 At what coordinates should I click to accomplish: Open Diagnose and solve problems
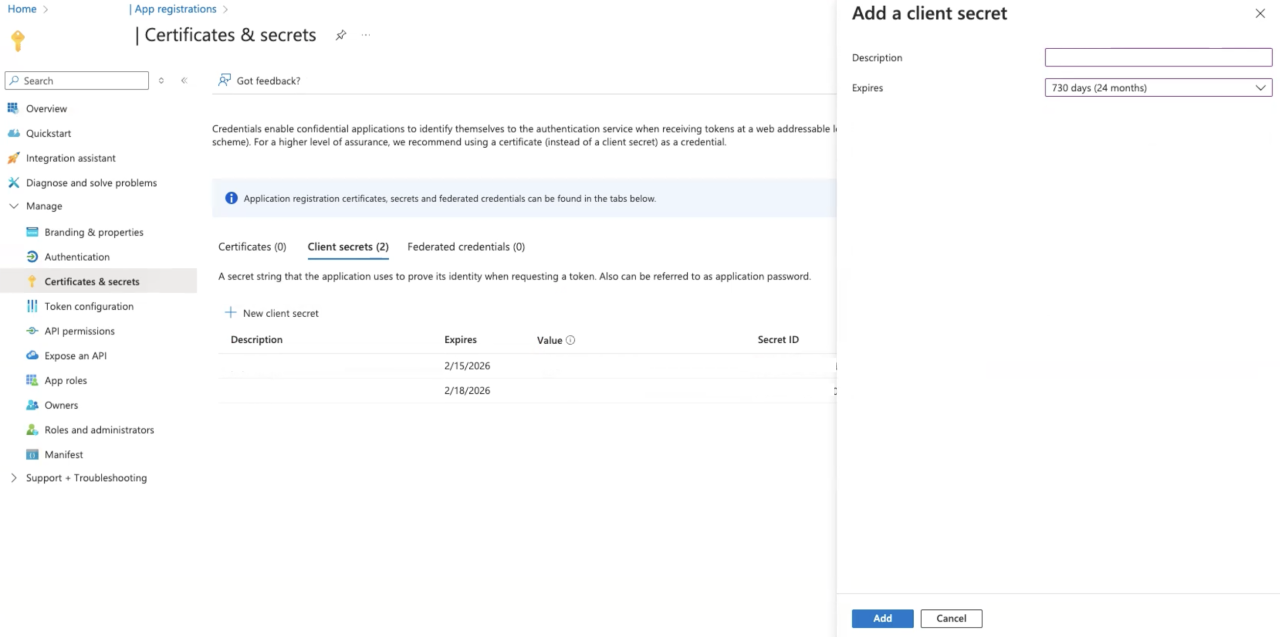point(90,182)
